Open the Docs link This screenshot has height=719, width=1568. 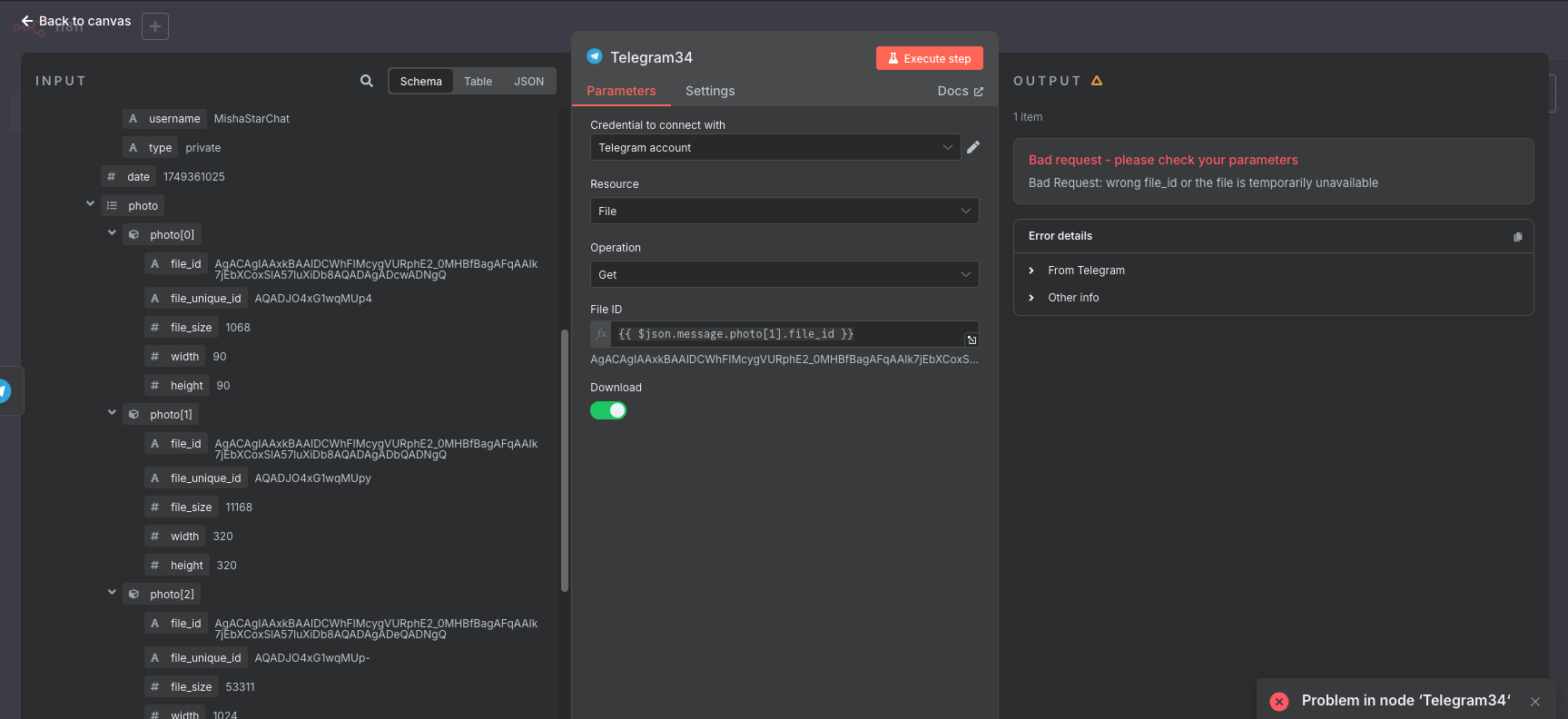pyautogui.click(x=960, y=91)
